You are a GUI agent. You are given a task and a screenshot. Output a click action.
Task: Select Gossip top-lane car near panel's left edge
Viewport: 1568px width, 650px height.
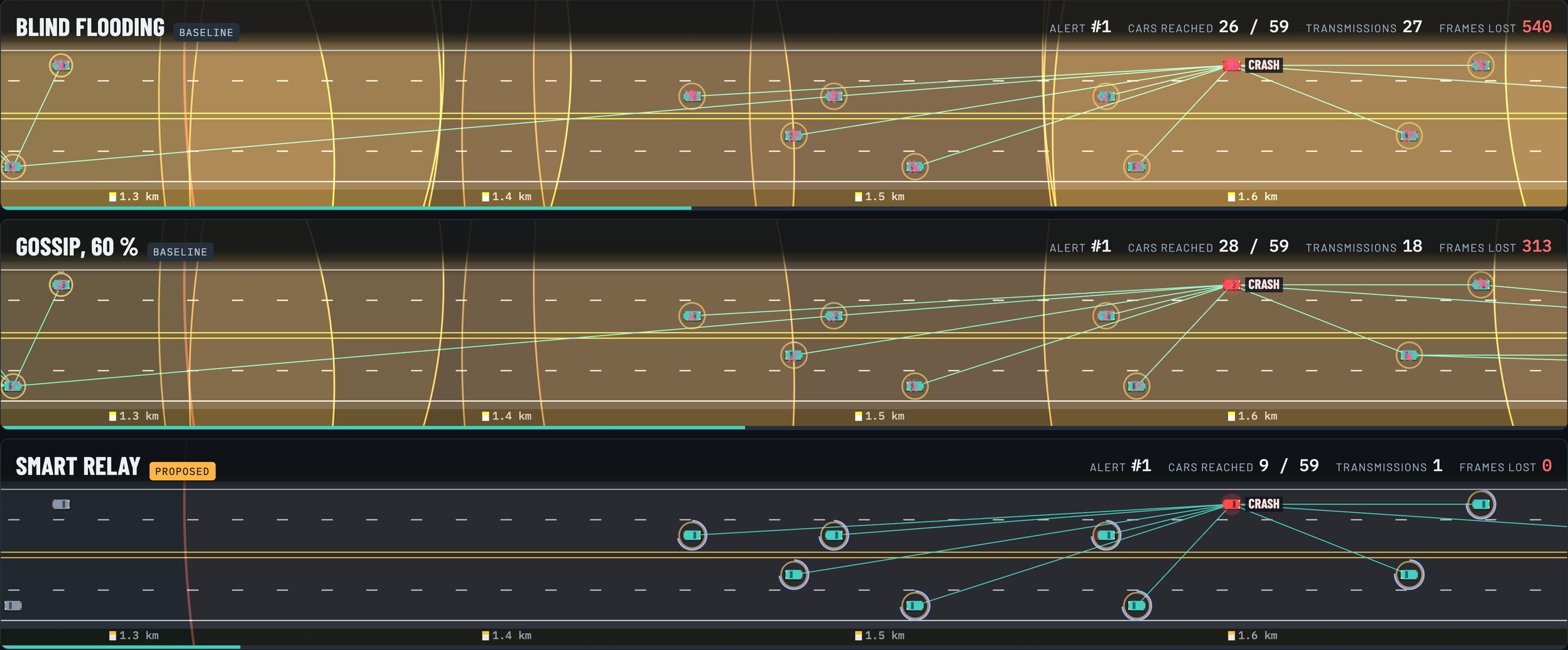(61, 285)
